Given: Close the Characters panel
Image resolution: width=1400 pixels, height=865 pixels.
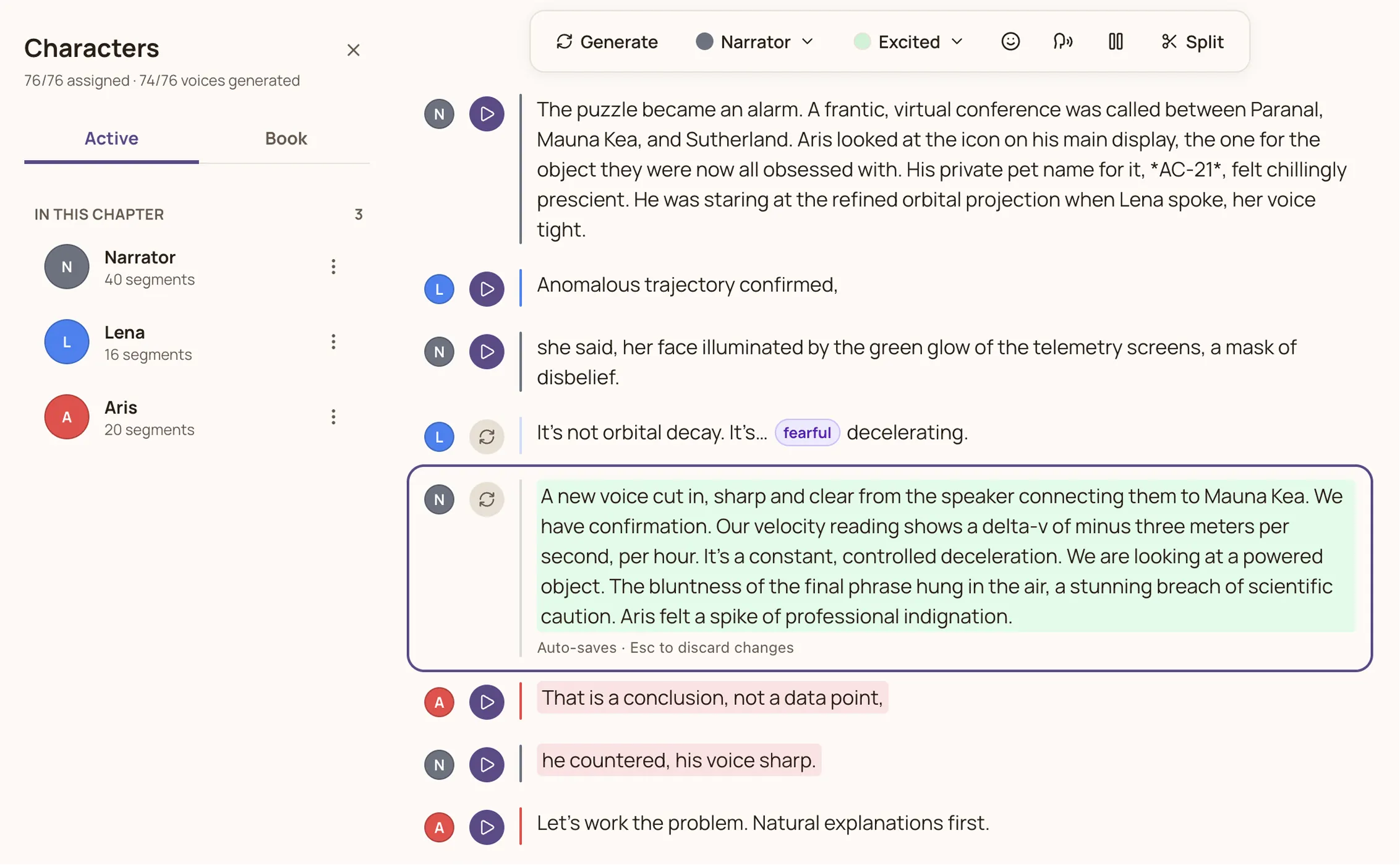Looking at the screenshot, I should (x=353, y=50).
